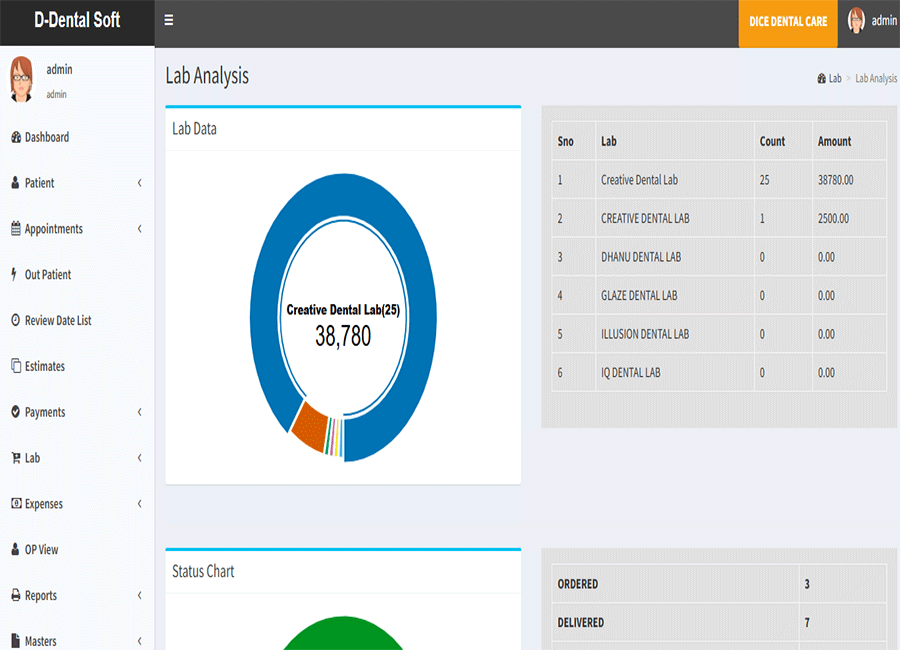Viewport: 900px width, 650px height.
Task: Open the Dashboard menu item
Action: pyautogui.click(x=46, y=137)
